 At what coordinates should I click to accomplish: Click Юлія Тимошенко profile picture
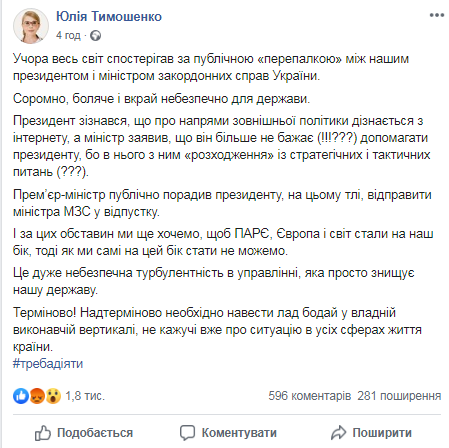point(31,26)
